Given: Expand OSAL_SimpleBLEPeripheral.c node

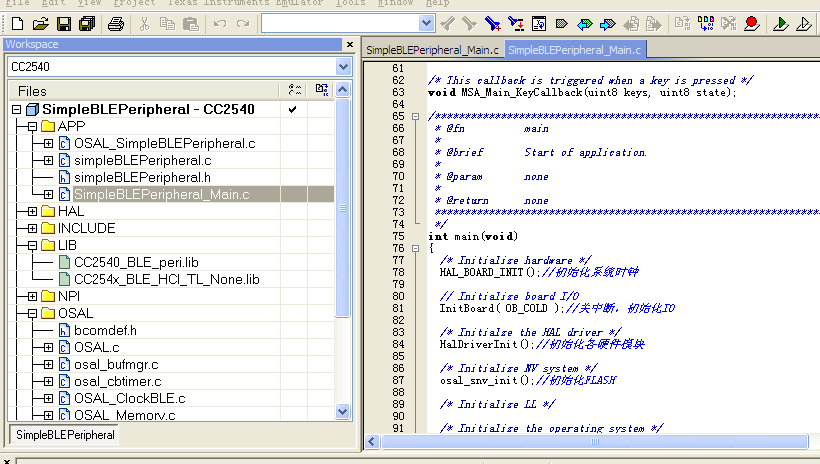Looking at the screenshot, I should pos(49,143).
